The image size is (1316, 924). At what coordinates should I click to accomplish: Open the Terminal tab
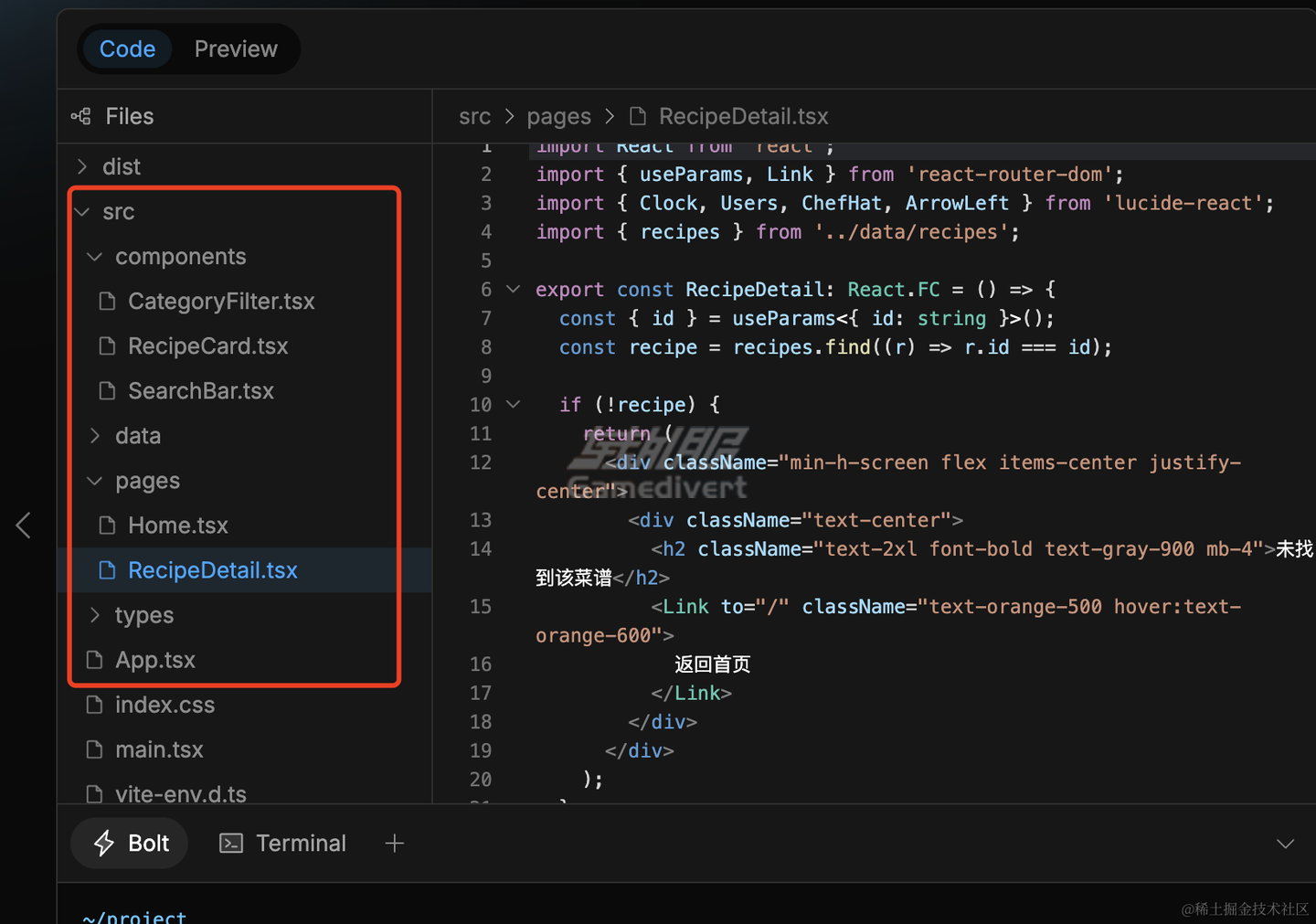283,843
